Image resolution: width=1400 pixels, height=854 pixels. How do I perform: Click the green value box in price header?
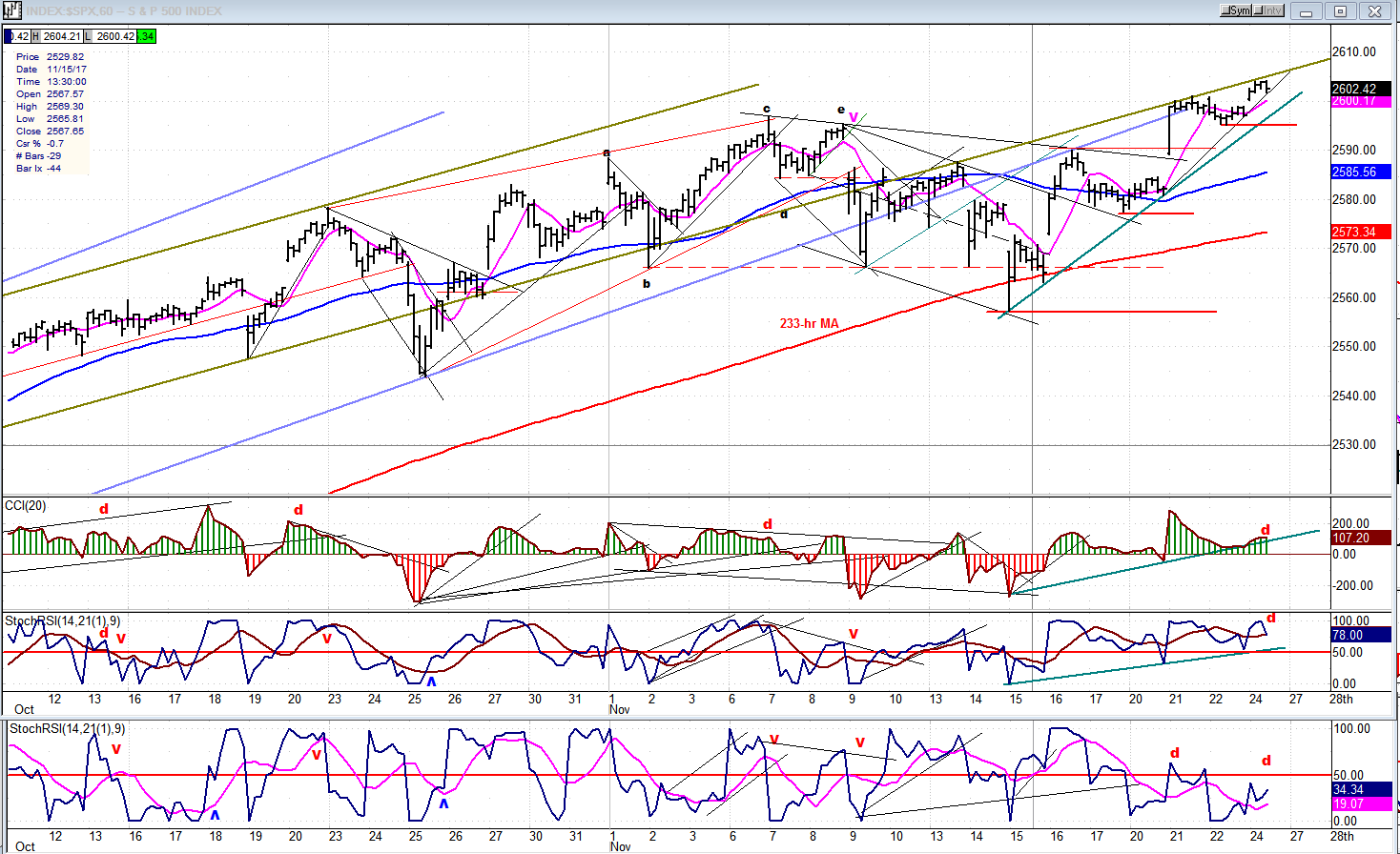147,36
